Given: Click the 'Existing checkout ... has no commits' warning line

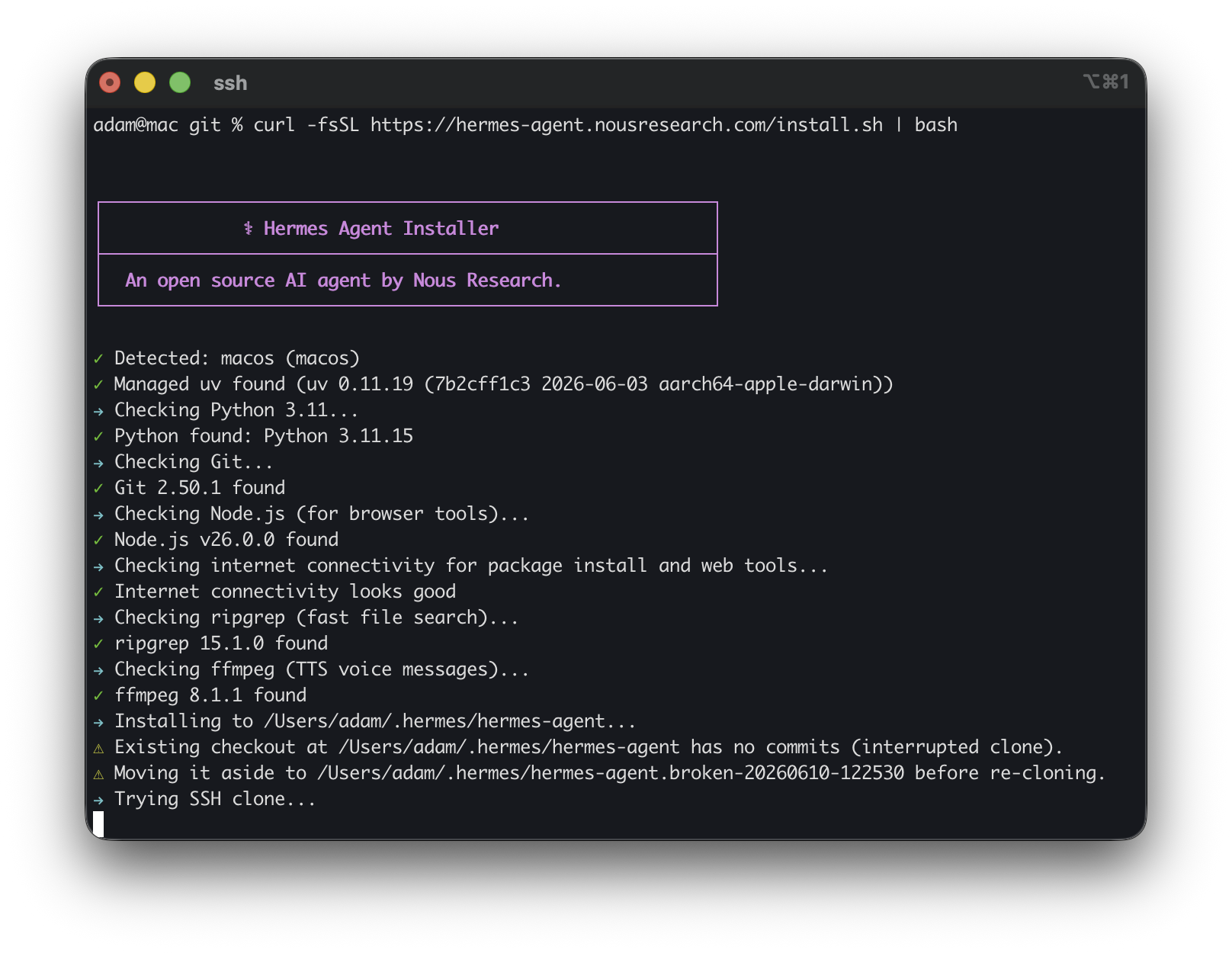Looking at the screenshot, I should click(x=589, y=747).
